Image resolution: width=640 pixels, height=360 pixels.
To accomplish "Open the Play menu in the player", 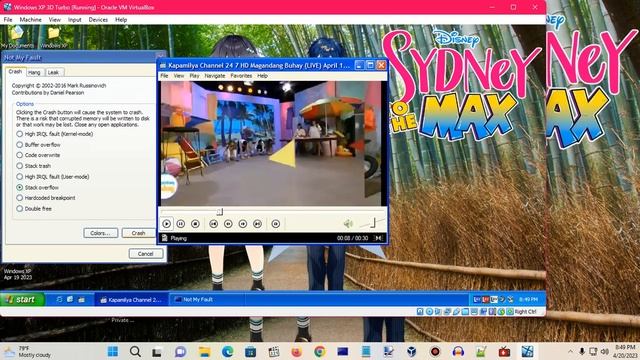I will coord(194,76).
